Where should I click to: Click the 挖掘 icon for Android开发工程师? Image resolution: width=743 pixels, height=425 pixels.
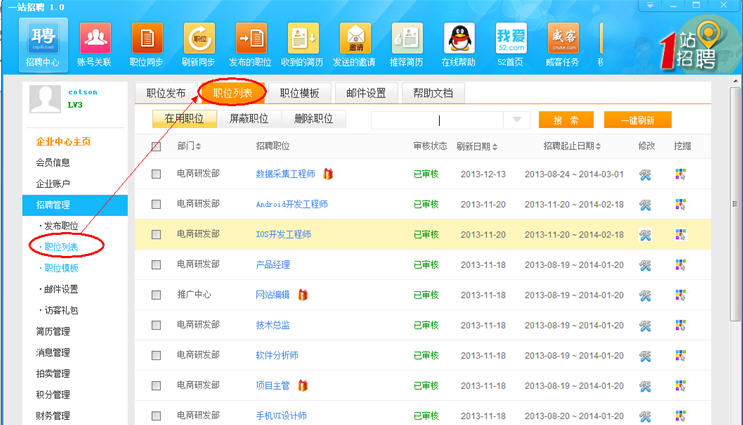click(680, 204)
